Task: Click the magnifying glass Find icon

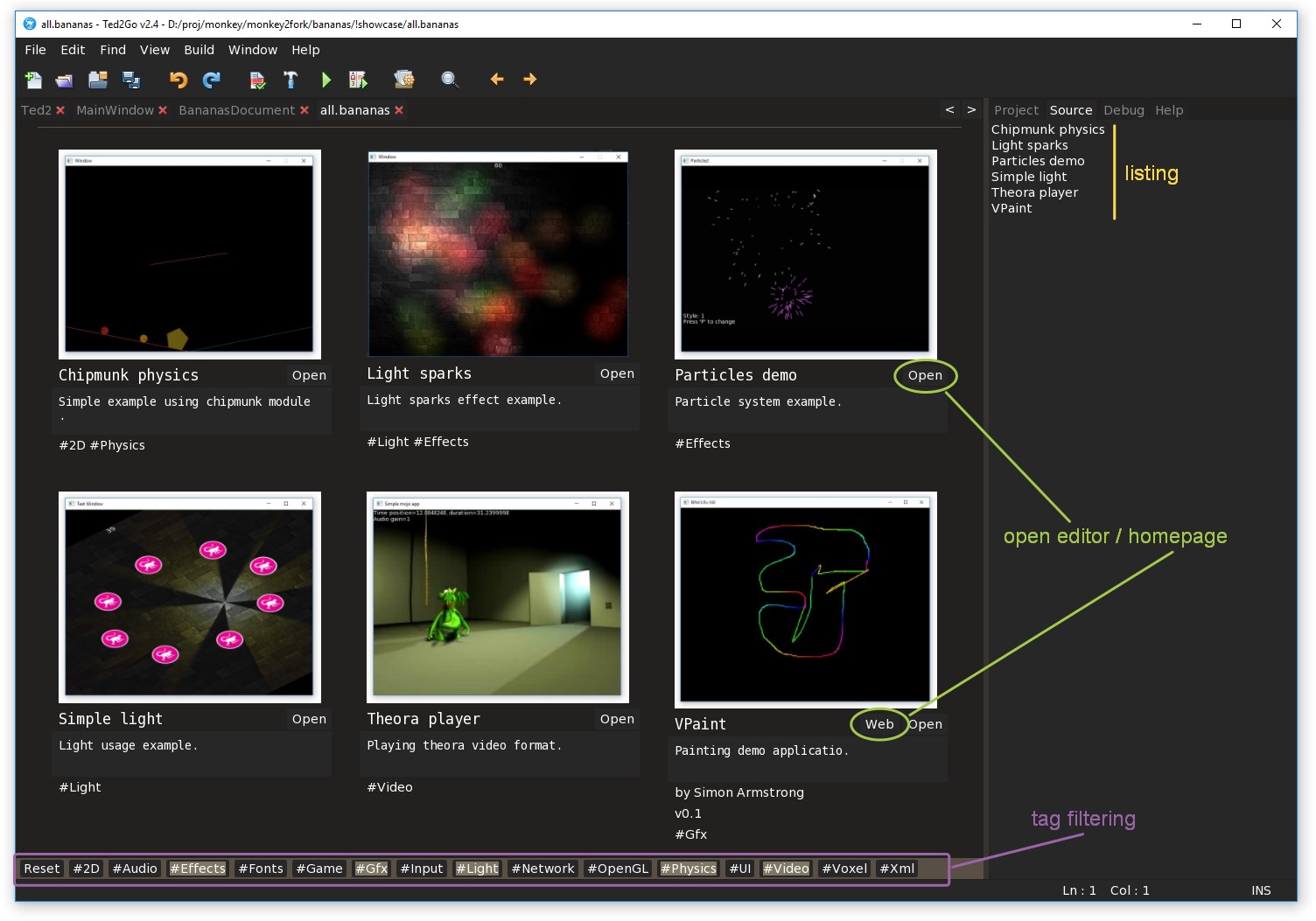Action: [x=450, y=80]
